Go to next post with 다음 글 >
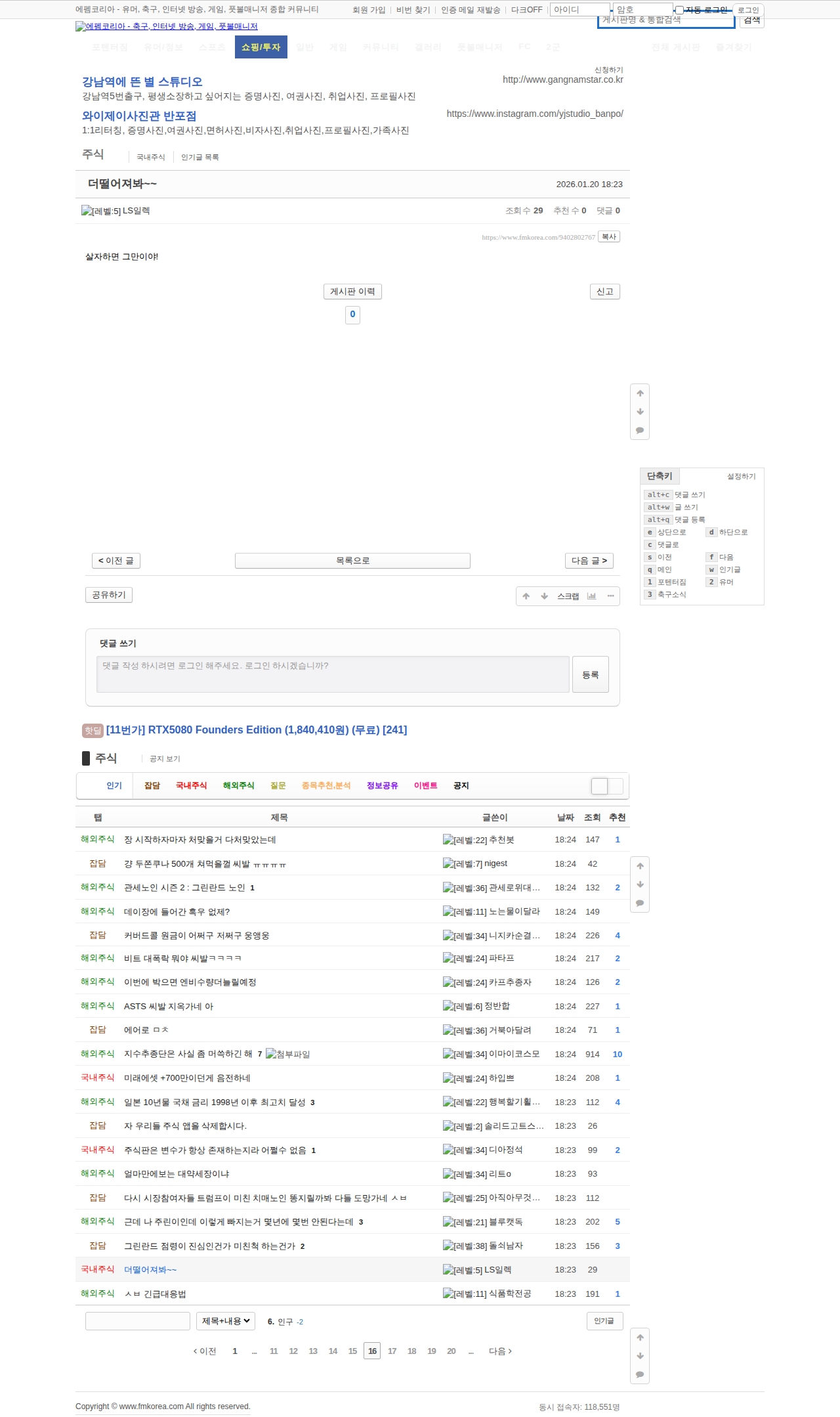Image resolution: width=840 pixels, height=1417 pixels. coord(589,561)
